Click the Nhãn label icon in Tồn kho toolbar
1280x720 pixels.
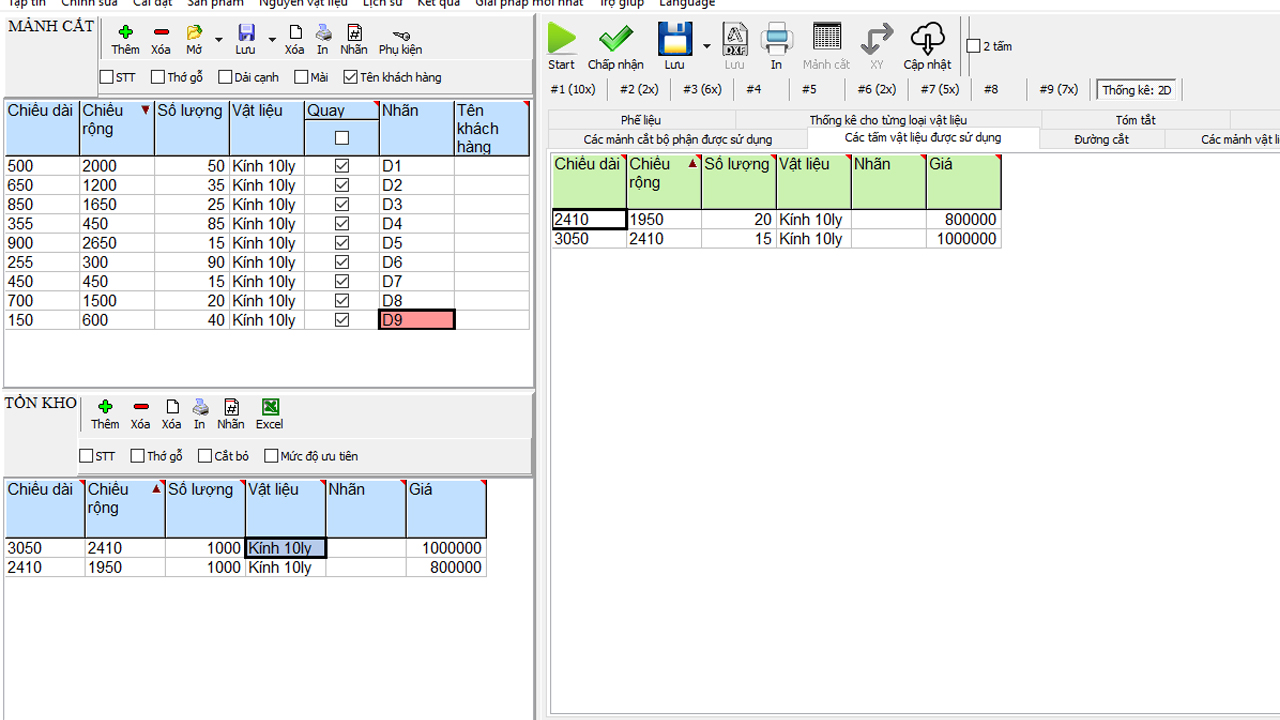click(231, 407)
